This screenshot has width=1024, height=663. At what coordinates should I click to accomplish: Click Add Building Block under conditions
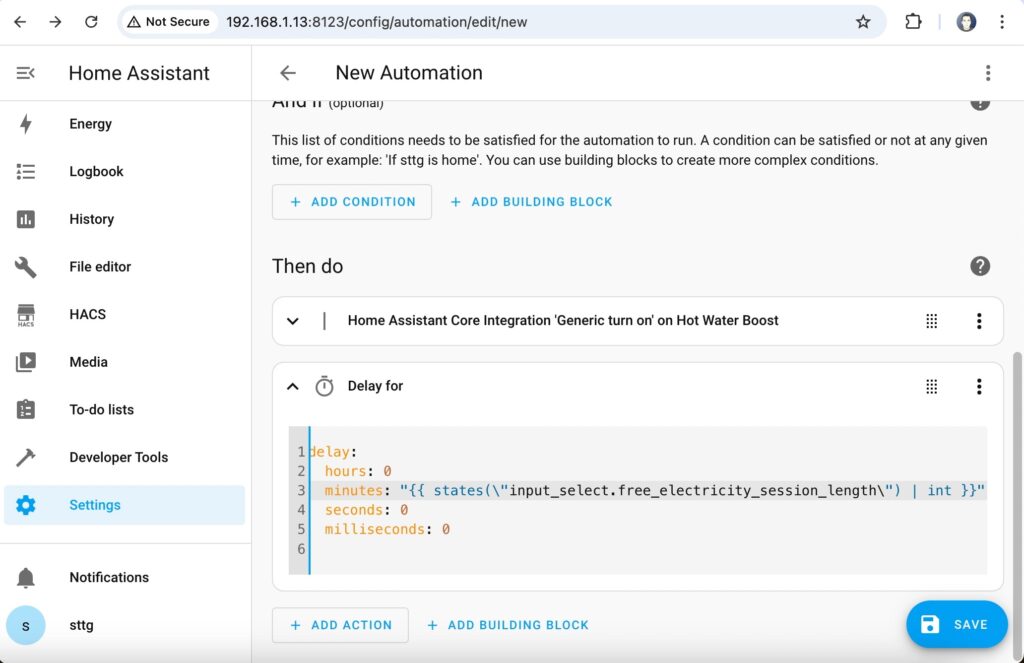[x=531, y=202]
